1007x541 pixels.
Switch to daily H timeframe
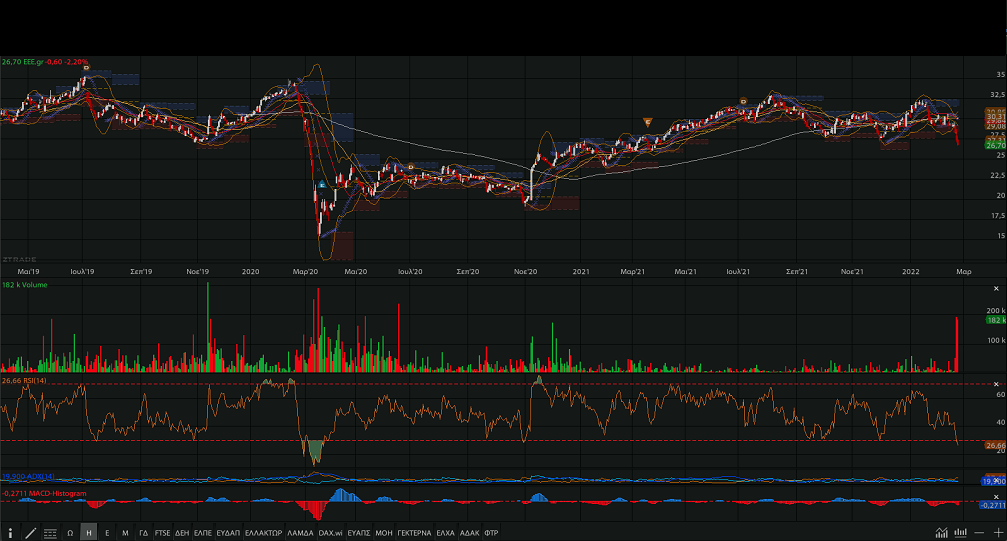pyautogui.click(x=89, y=533)
